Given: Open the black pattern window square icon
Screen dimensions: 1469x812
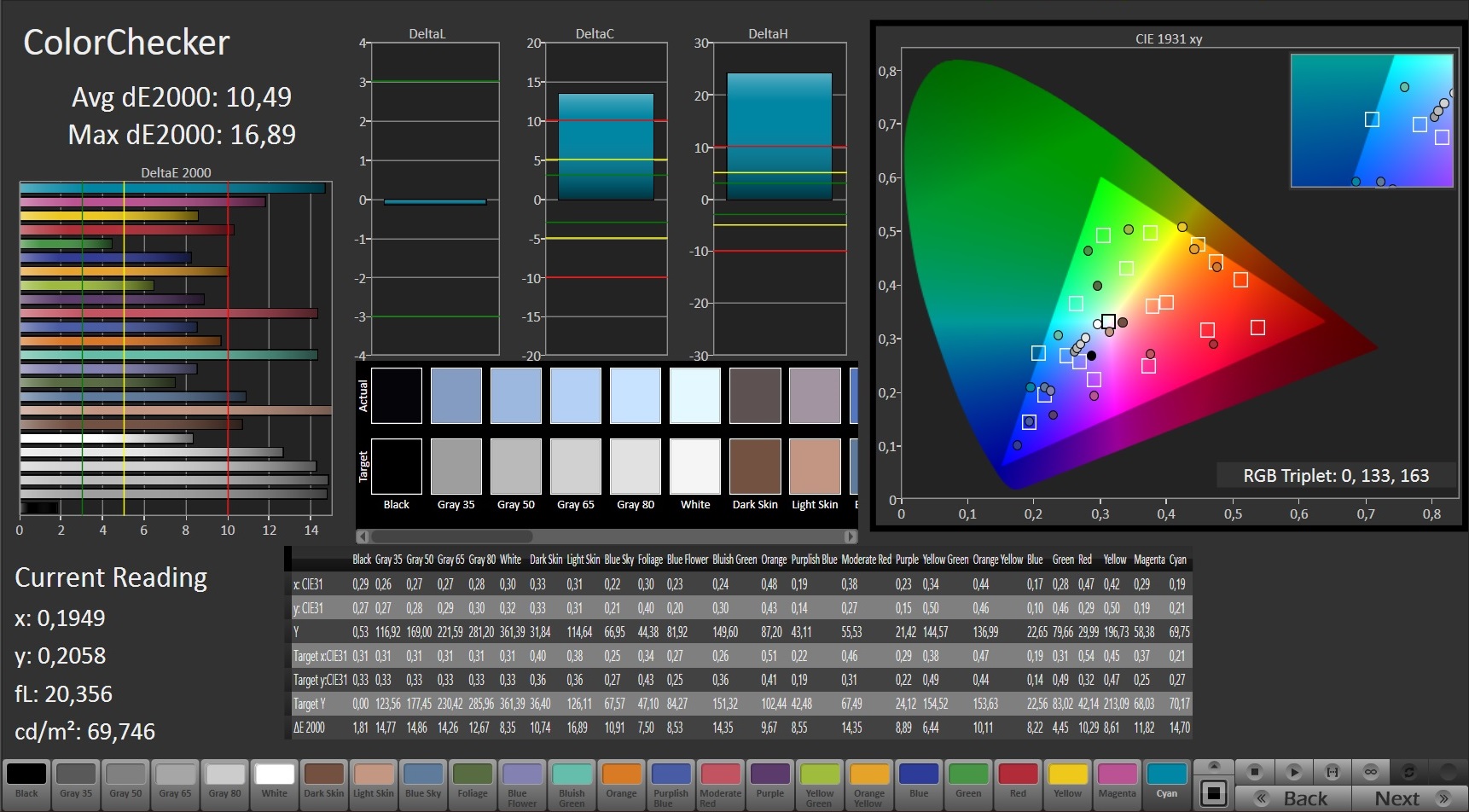Looking at the screenshot, I should (1213, 792).
